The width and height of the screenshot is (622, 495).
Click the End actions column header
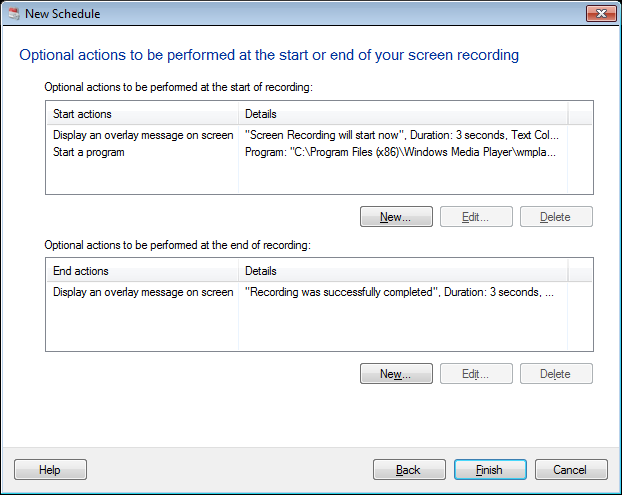[x=142, y=271]
